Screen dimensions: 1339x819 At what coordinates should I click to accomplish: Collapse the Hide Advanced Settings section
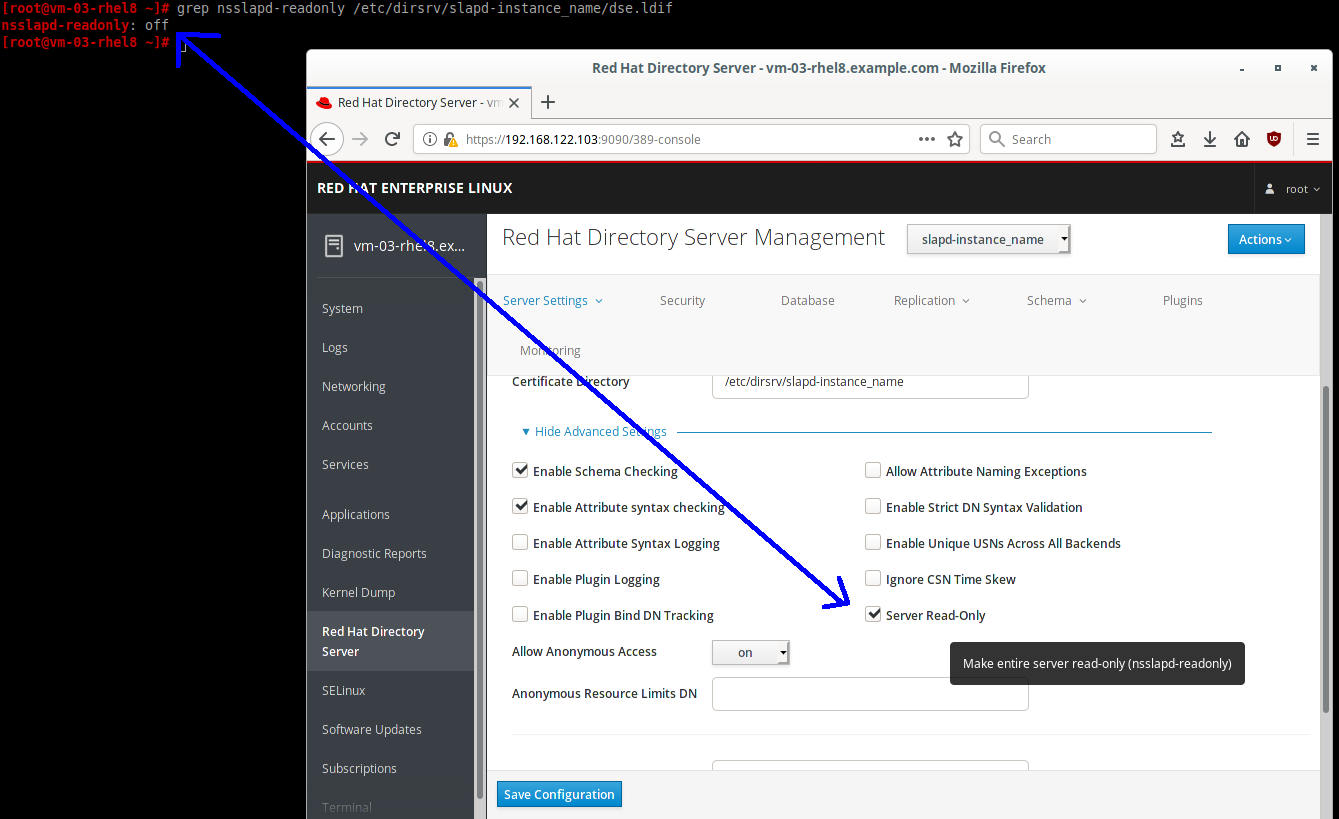coord(594,431)
